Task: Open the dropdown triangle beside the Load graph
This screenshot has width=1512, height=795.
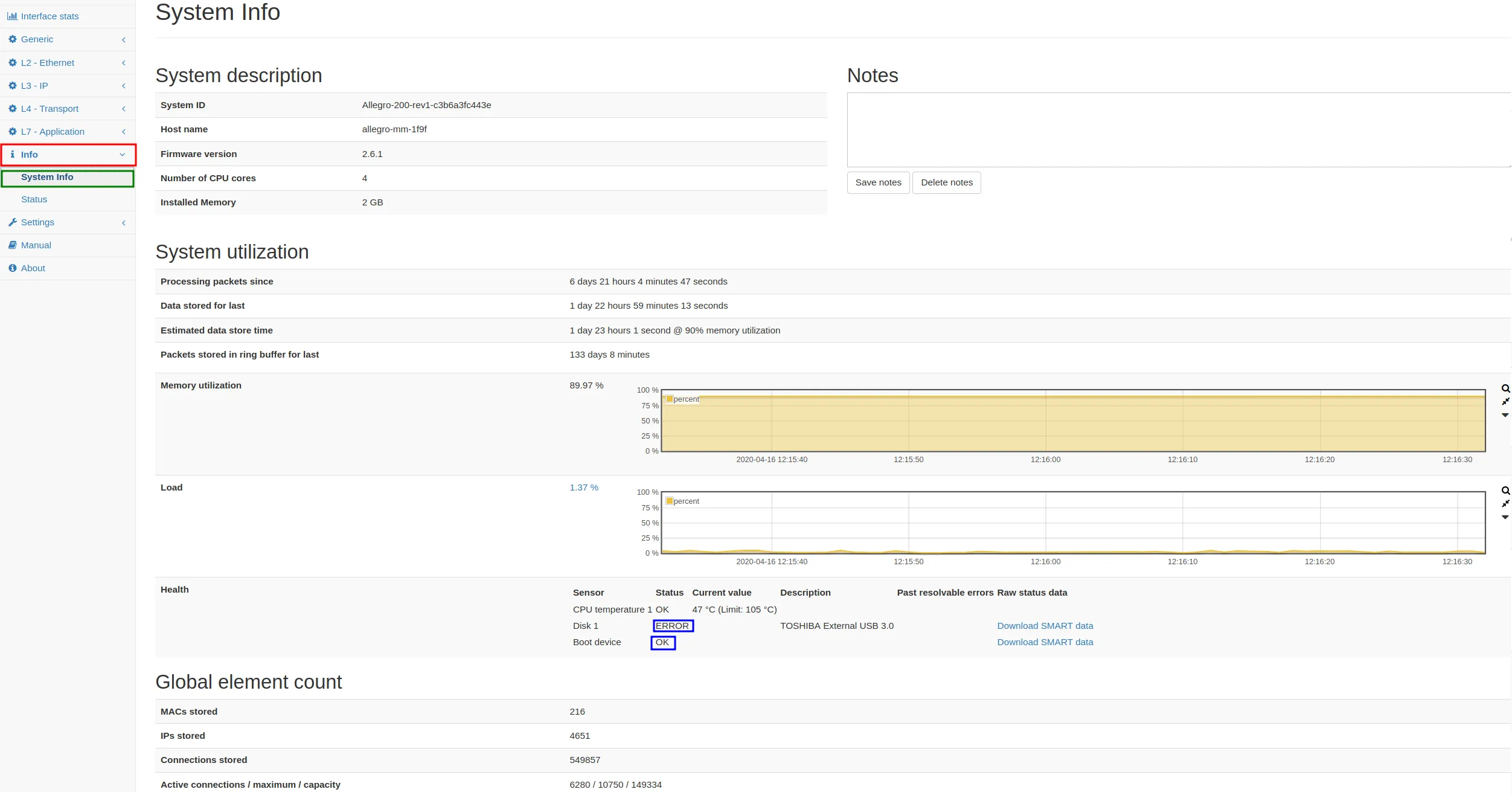Action: pos(1505,517)
